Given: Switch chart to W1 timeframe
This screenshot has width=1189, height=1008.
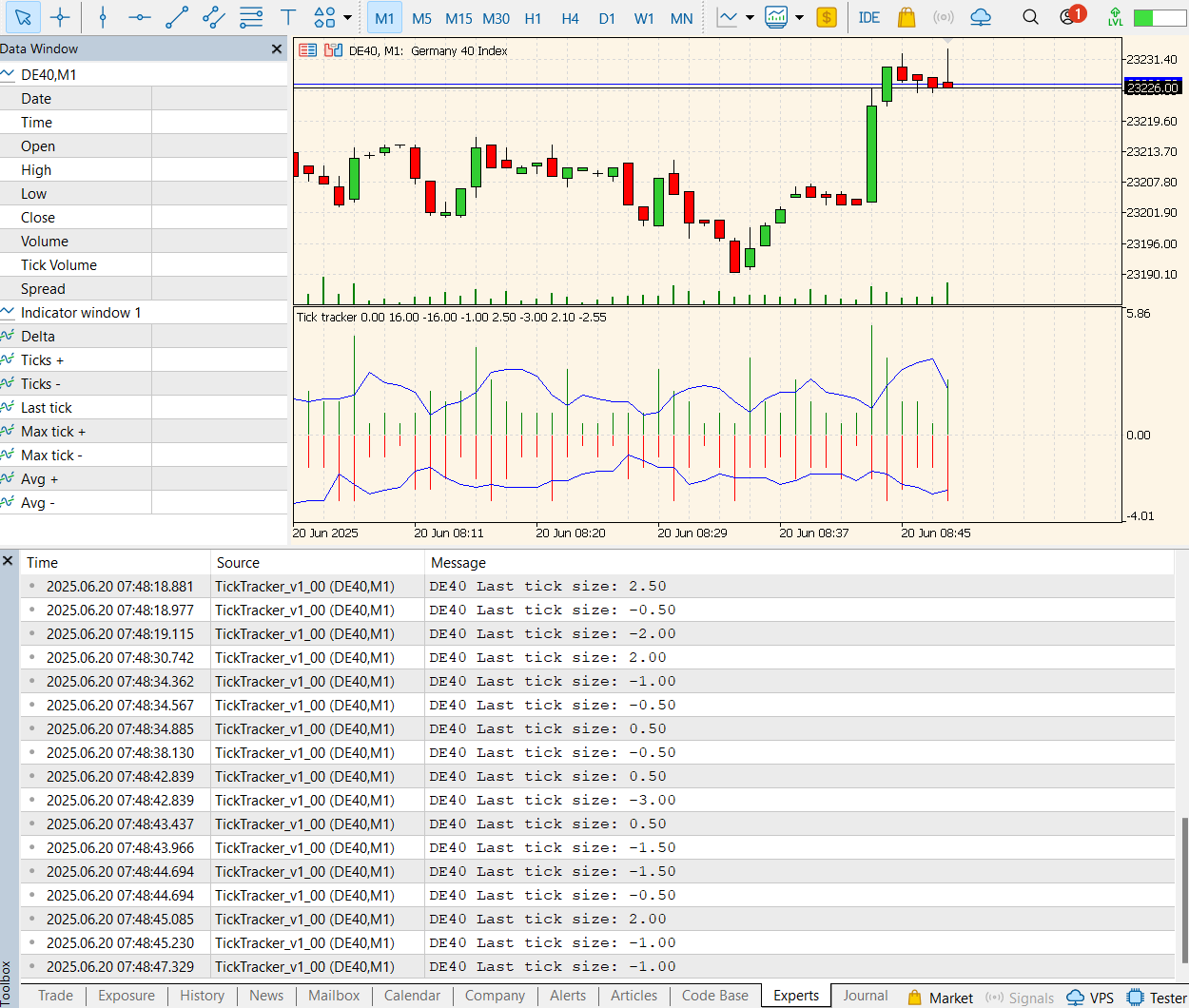Looking at the screenshot, I should (644, 18).
